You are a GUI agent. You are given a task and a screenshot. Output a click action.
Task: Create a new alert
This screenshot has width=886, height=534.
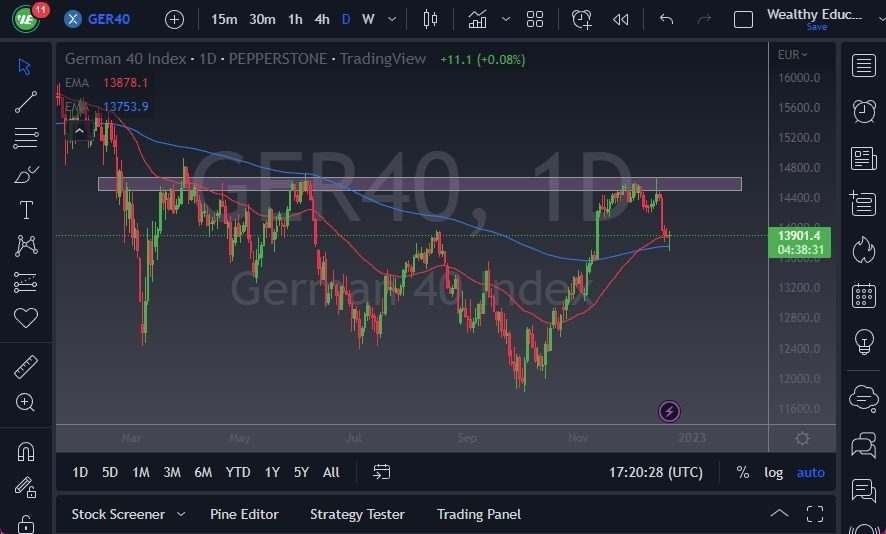pos(581,20)
